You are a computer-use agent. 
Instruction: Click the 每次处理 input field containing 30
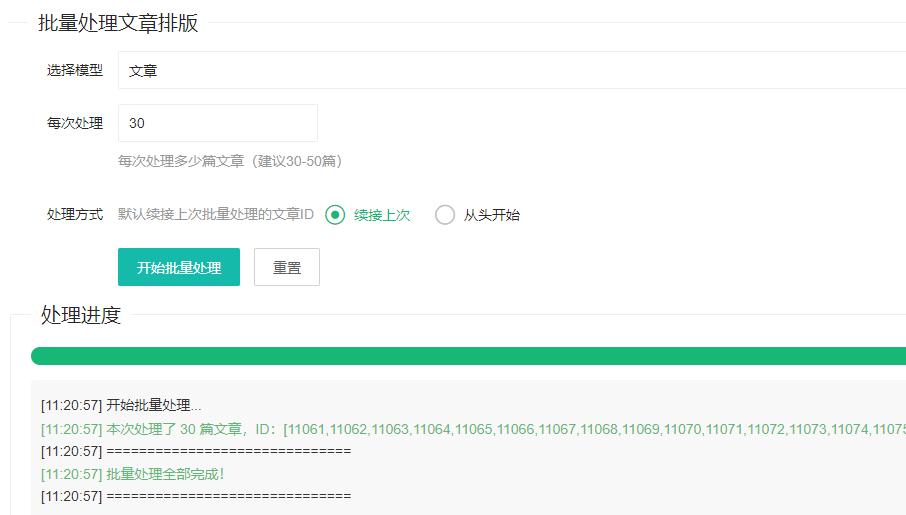217,123
